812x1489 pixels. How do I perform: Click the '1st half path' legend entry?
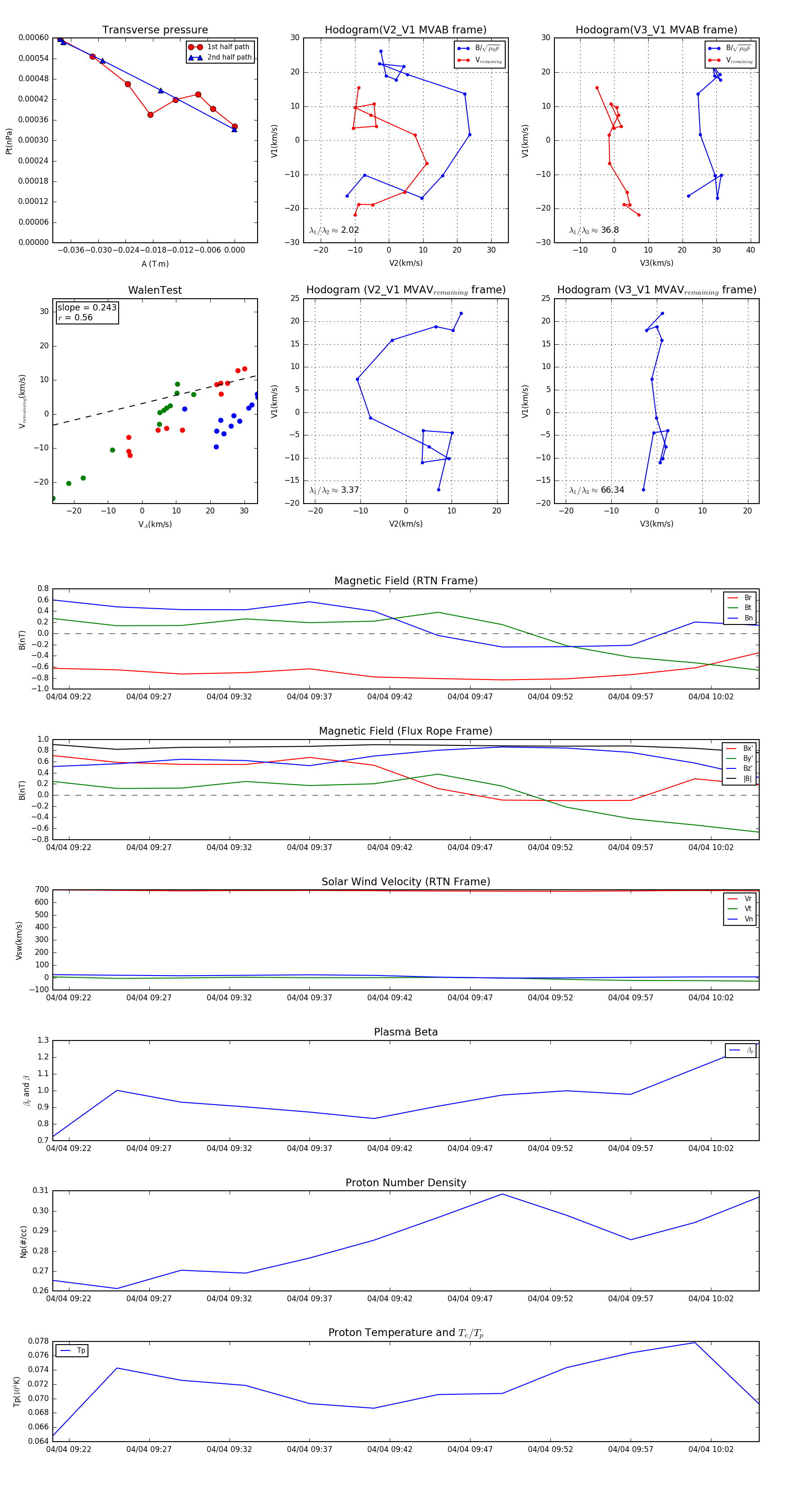pos(220,47)
